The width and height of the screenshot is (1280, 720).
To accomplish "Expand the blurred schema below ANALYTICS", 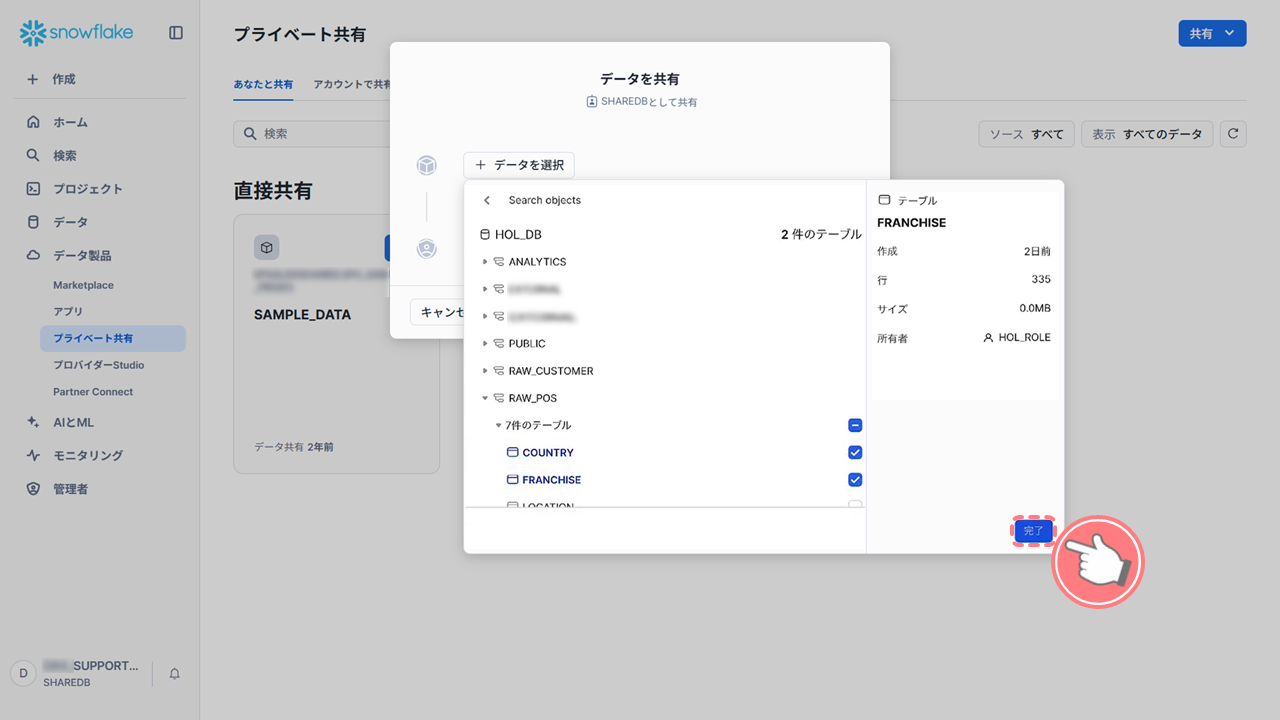I will coord(485,289).
